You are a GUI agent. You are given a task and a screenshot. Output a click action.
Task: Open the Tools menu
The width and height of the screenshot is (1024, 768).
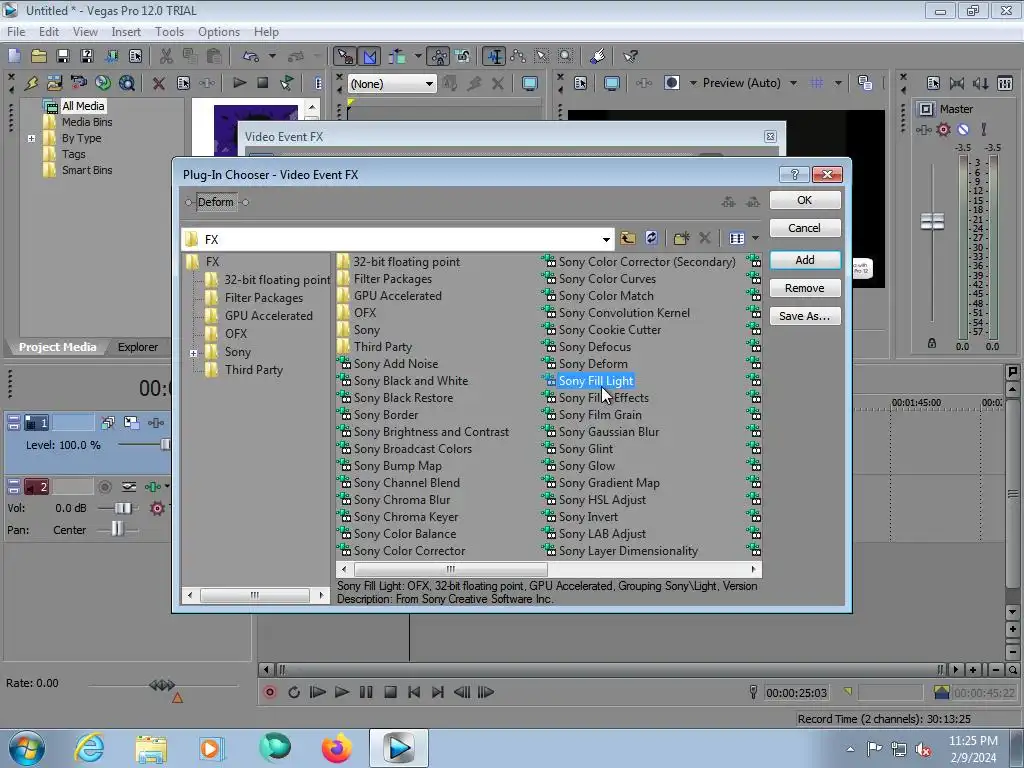[x=169, y=31]
